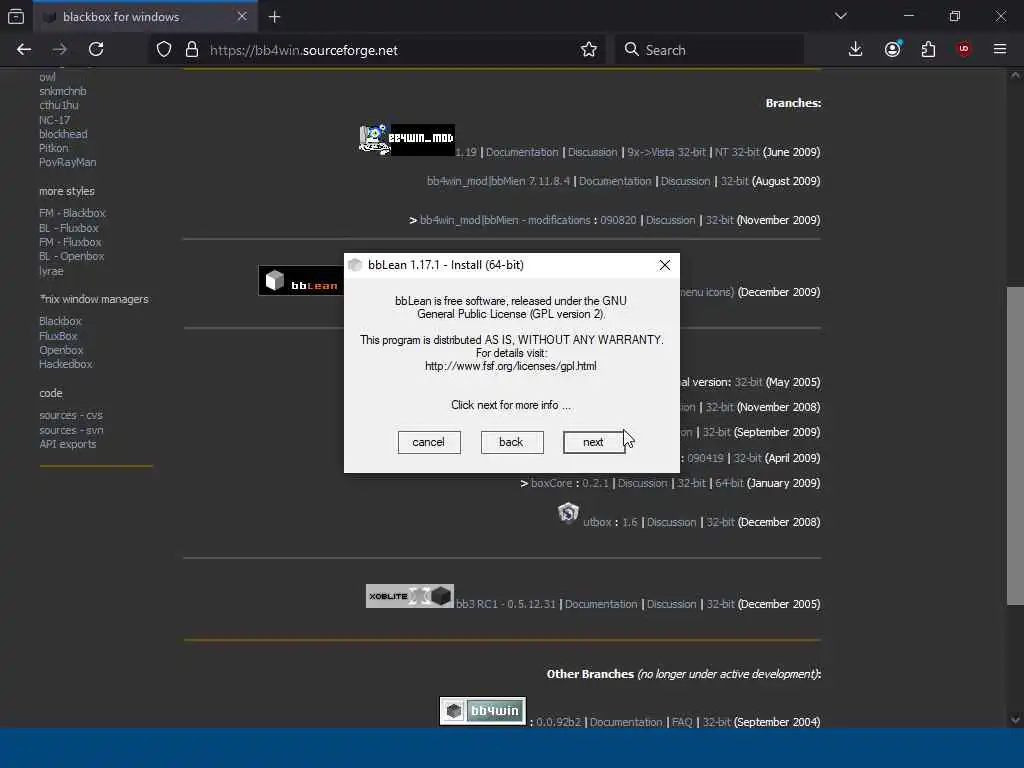
Task: Open bb4win 0.0.92b2 version link
Action: click(558, 722)
